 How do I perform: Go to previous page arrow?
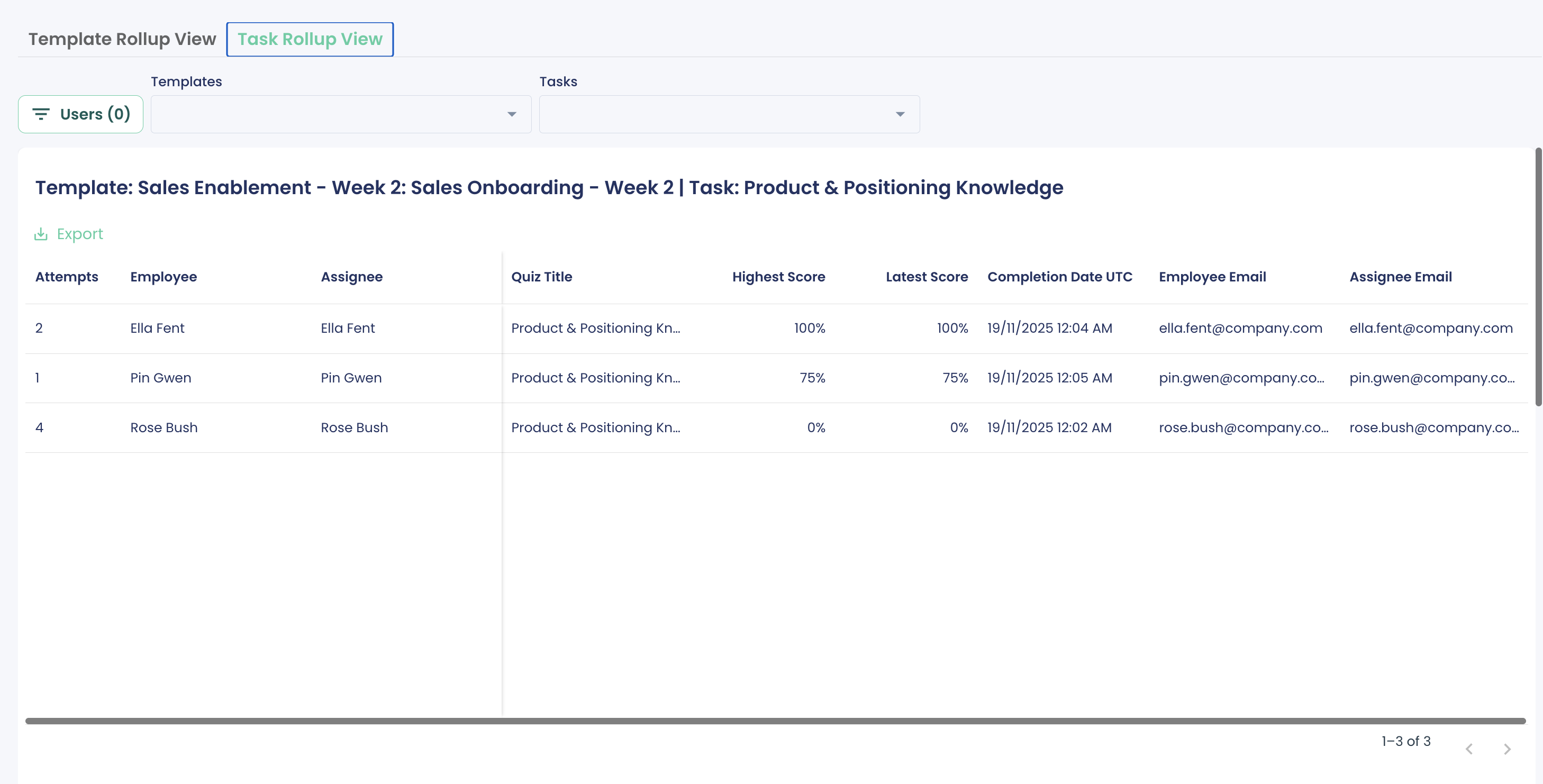click(1469, 749)
